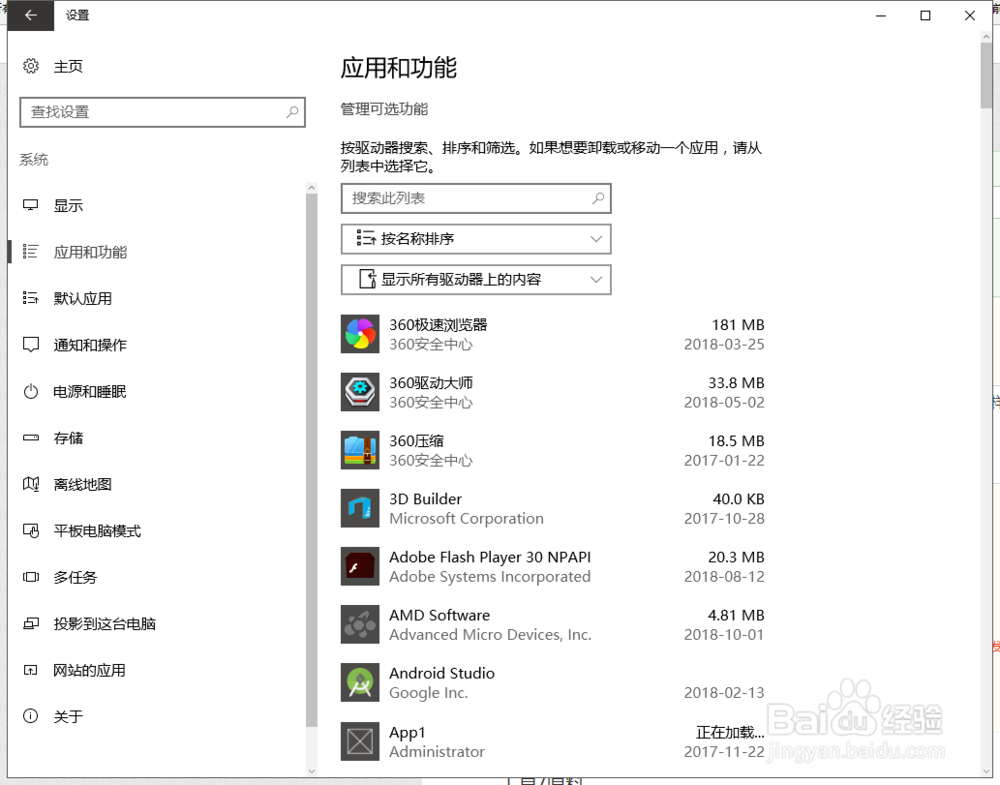Click the 离线地图 map icon
1000x785 pixels.
click(31, 484)
